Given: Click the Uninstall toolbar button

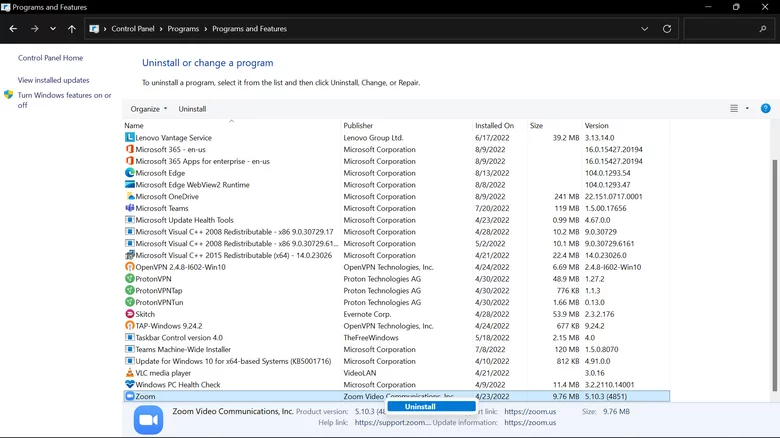Looking at the screenshot, I should 192,109.
